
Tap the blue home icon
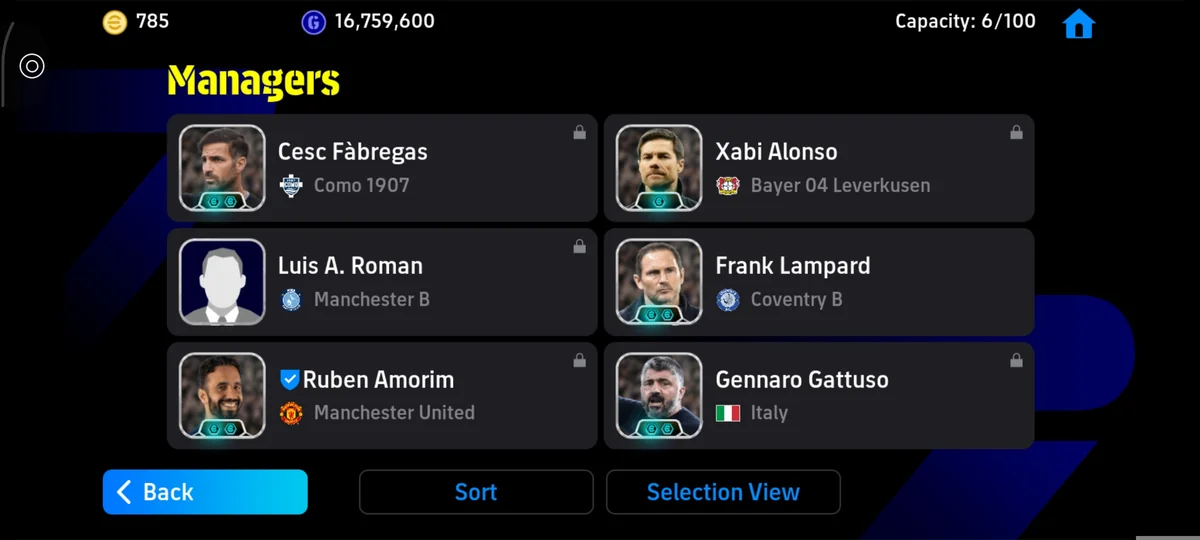coord(1078,23)
